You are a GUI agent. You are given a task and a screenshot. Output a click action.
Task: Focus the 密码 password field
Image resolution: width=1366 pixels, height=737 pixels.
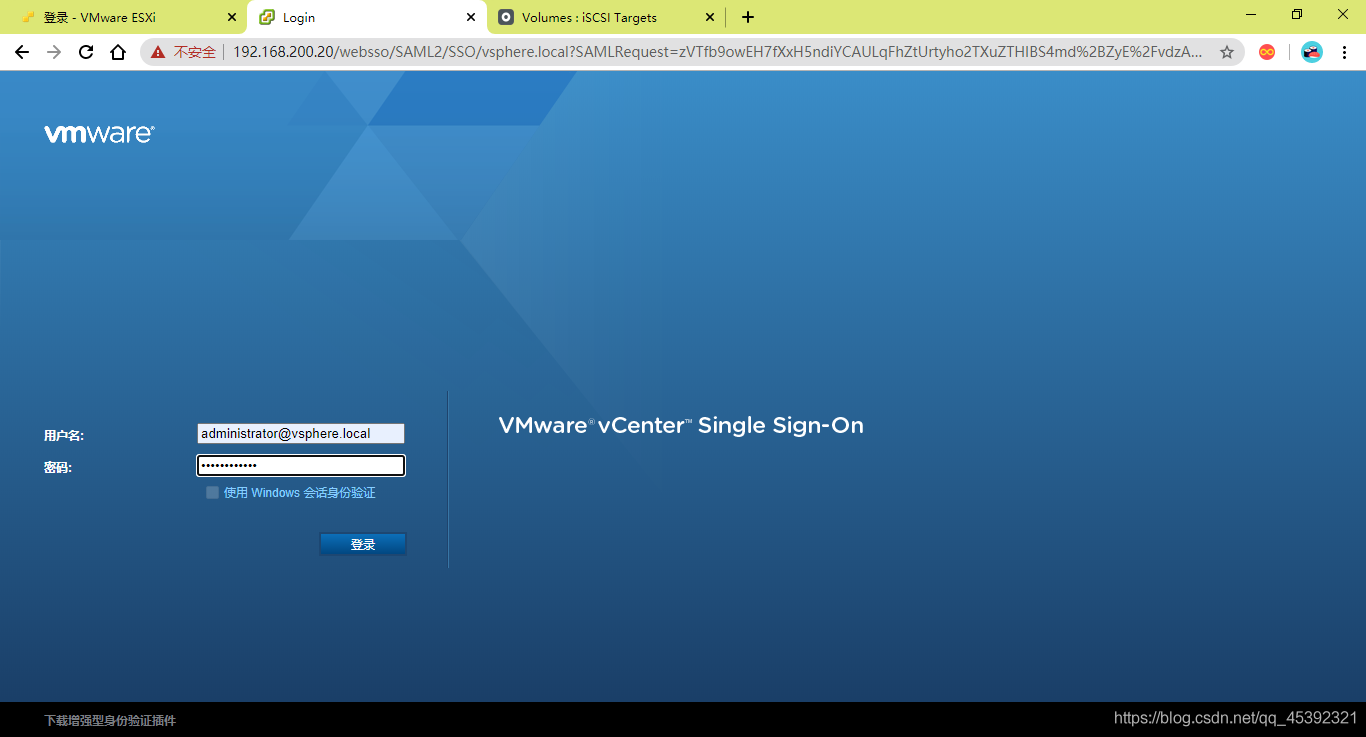(x=301, y=465)
